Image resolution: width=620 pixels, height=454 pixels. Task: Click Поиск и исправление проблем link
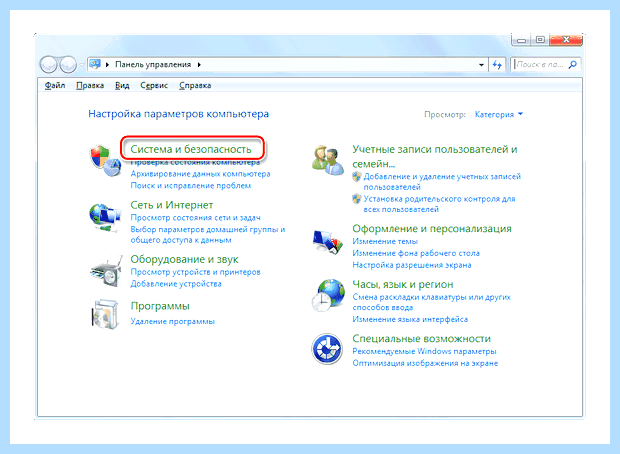(x=191, y=185)
